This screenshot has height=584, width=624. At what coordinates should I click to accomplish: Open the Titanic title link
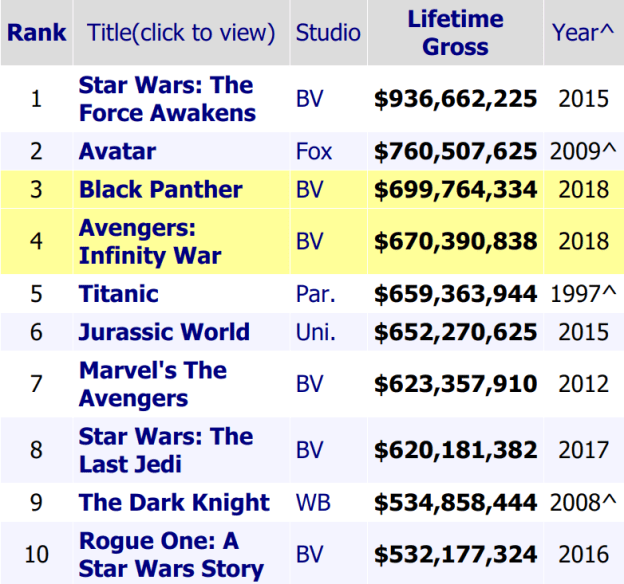tap(118, 294)
